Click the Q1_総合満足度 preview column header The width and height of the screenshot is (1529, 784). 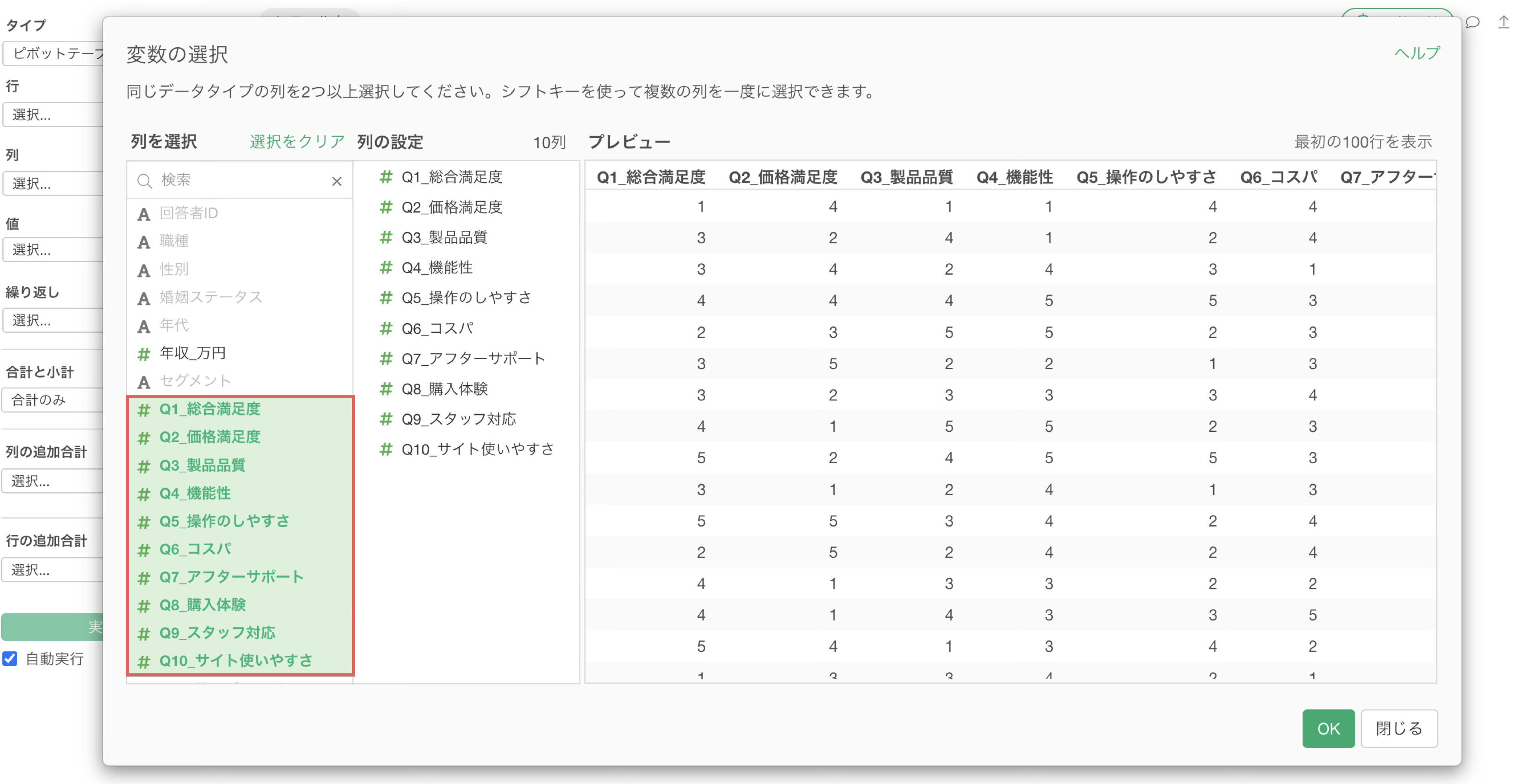651,177
